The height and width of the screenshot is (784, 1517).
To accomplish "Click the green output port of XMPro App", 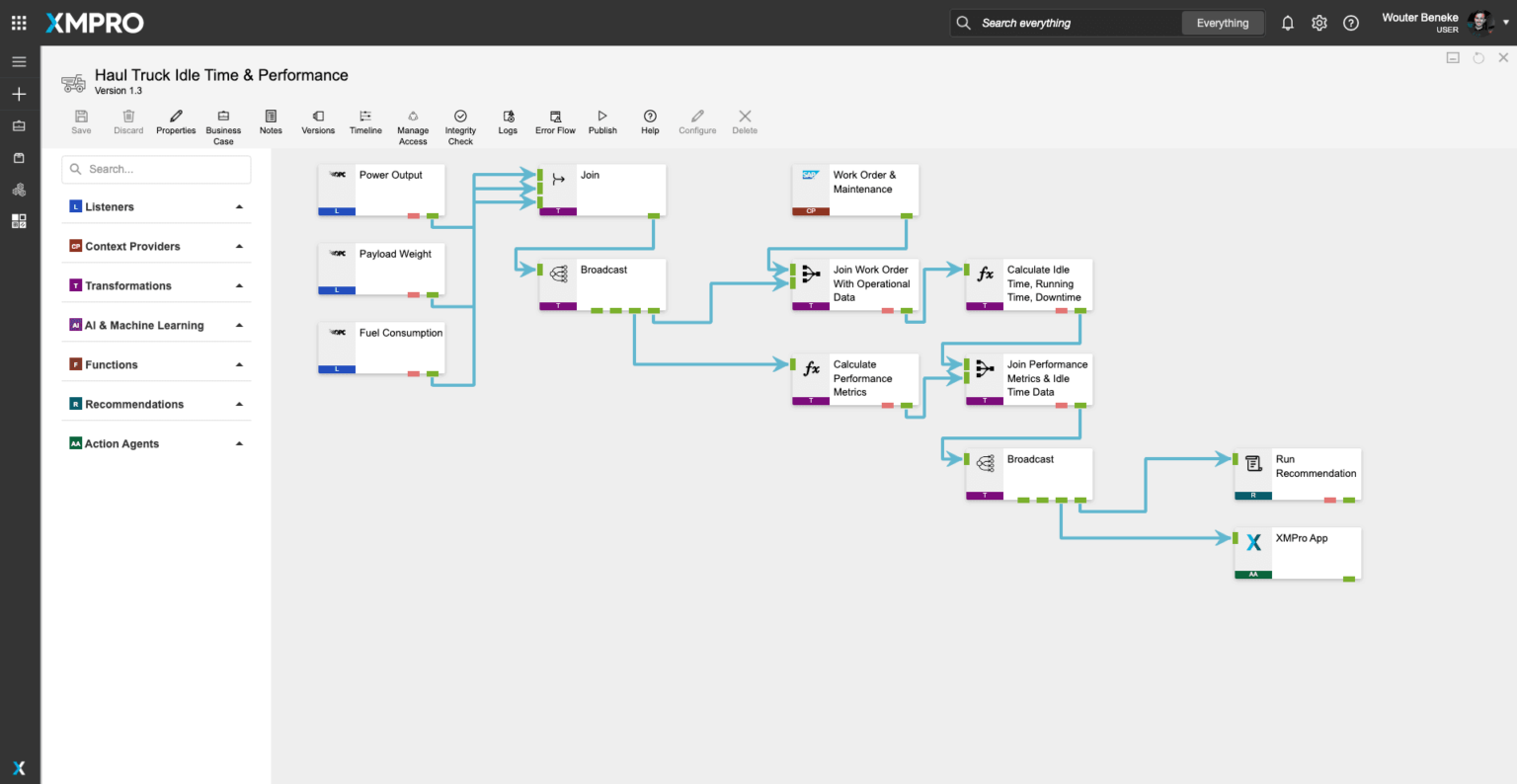I will [x=1349, y=579].
